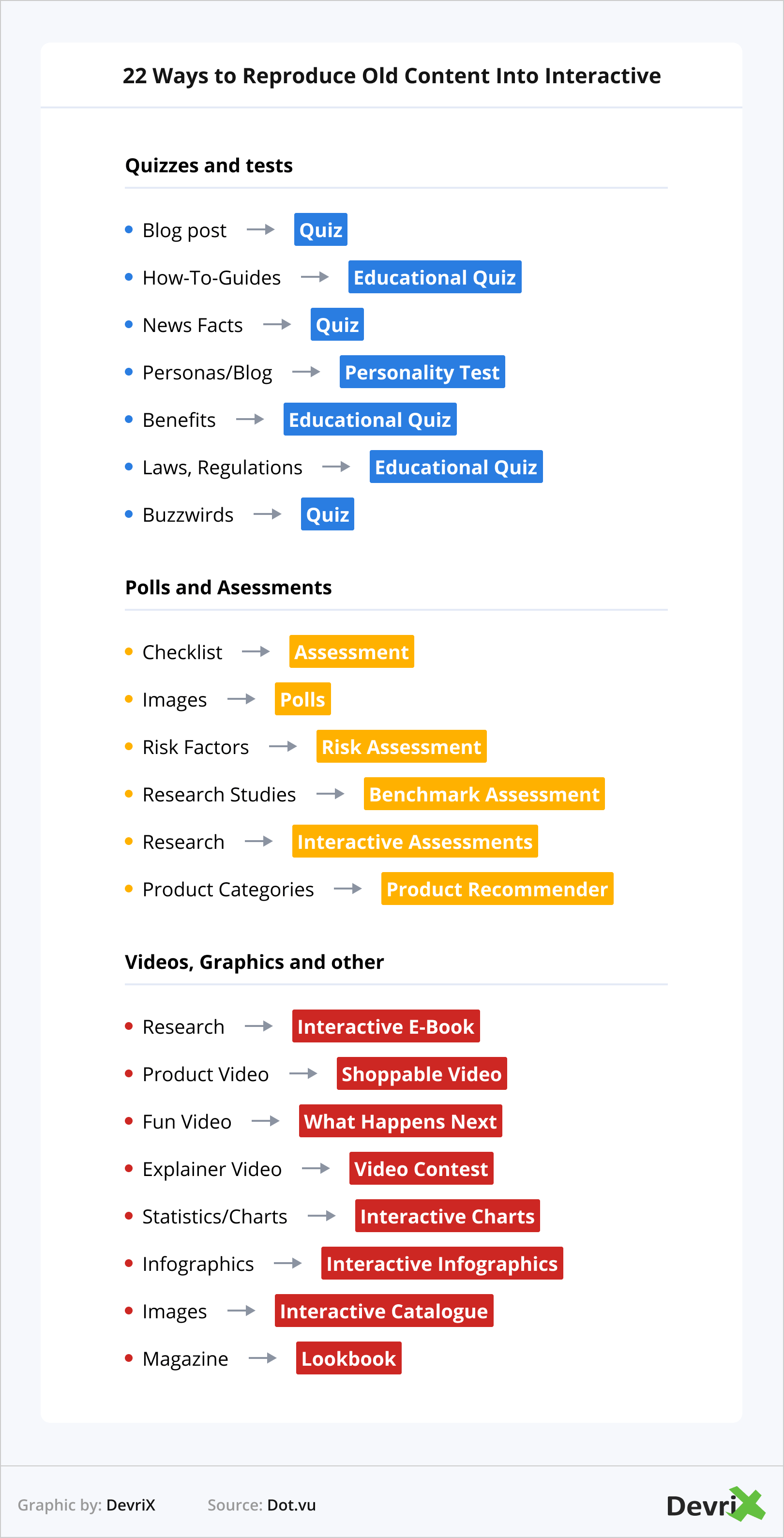Select the Personality Test label
The width and height of the screenshot is (784, 1538).
point(422,372)
